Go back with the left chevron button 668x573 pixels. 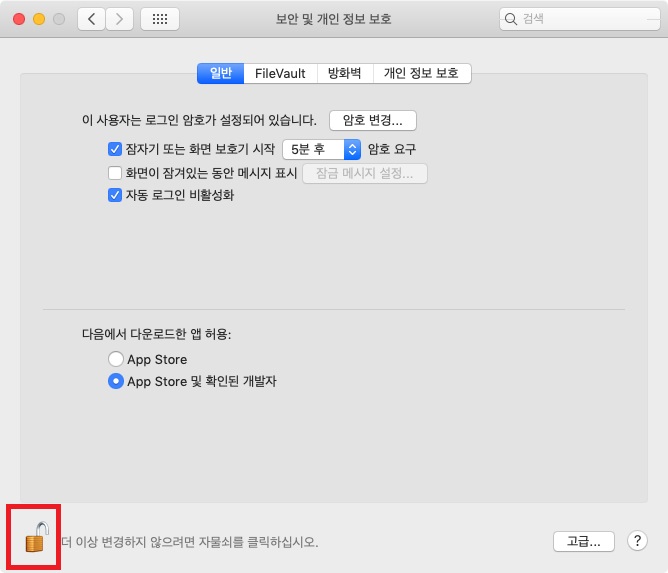[x=91, y=19]
